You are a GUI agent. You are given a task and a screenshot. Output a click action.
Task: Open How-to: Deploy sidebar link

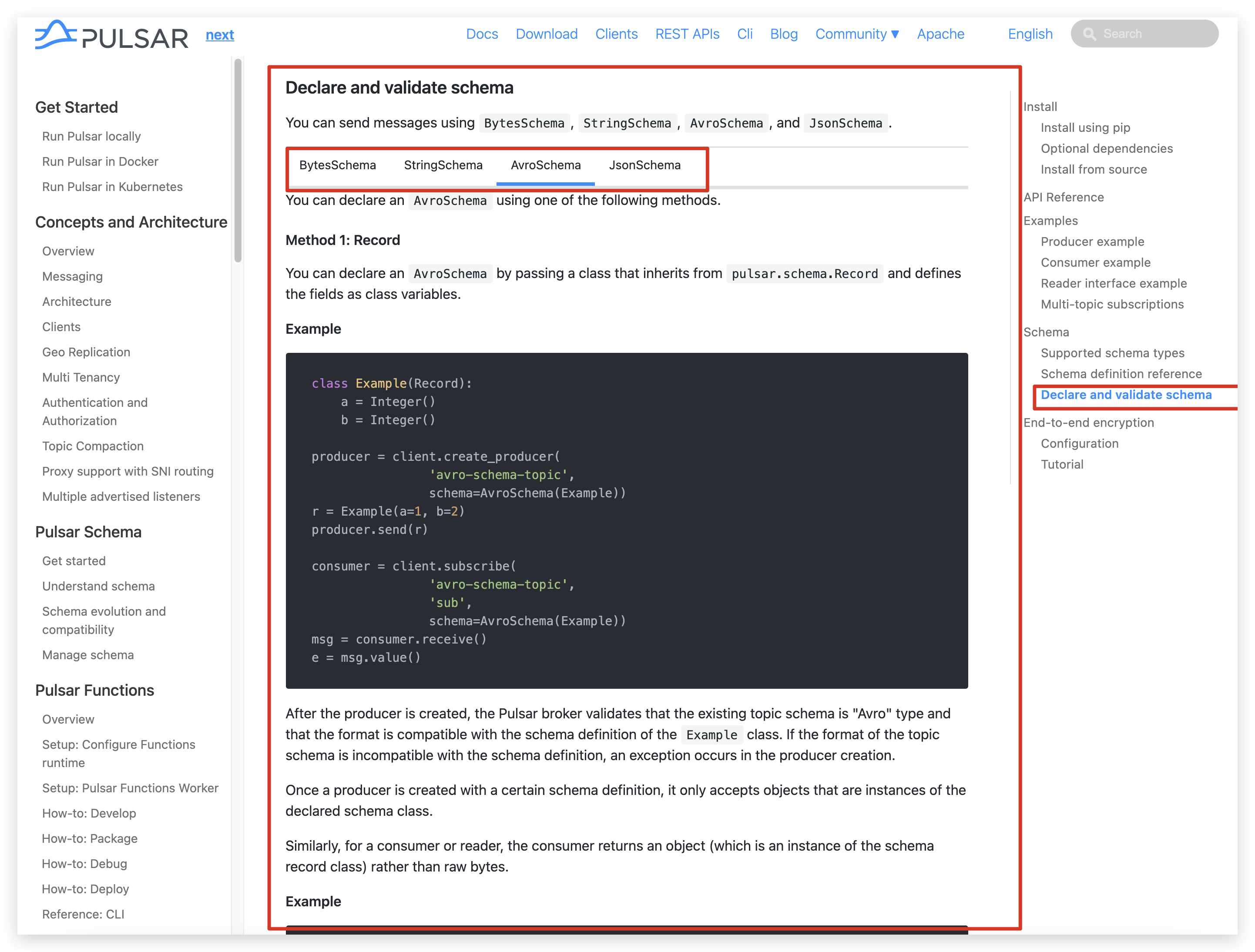tap(85, 889)
